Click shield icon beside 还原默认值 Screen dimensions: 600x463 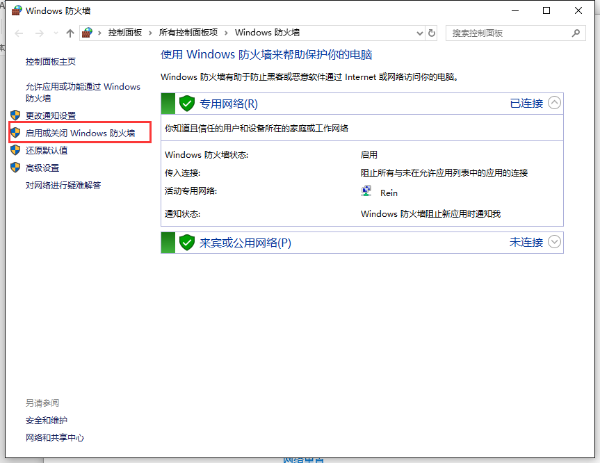(x=15, y=150)
